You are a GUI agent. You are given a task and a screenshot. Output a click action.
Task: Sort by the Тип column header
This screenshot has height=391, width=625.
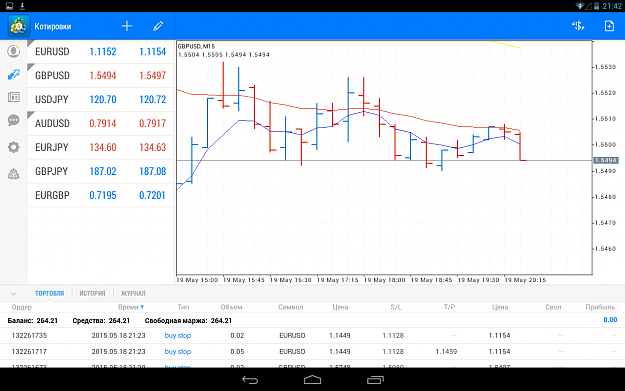(x=183, y=307)
